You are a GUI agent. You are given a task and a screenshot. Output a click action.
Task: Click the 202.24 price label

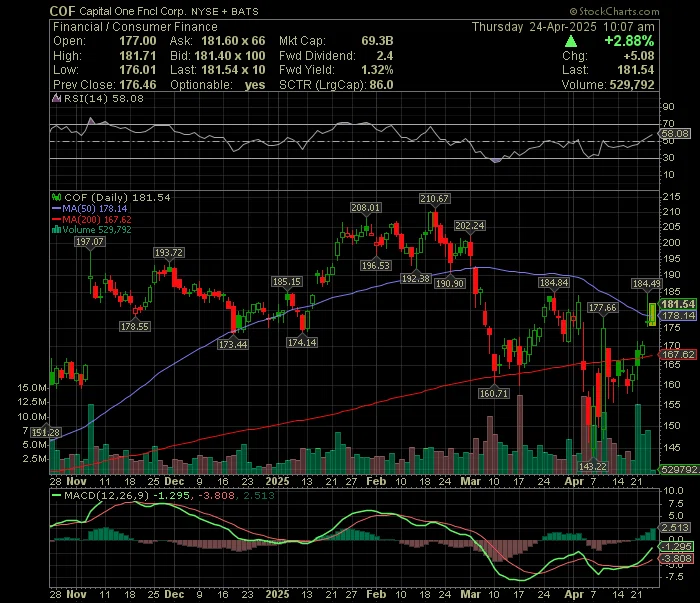(469, 226)
